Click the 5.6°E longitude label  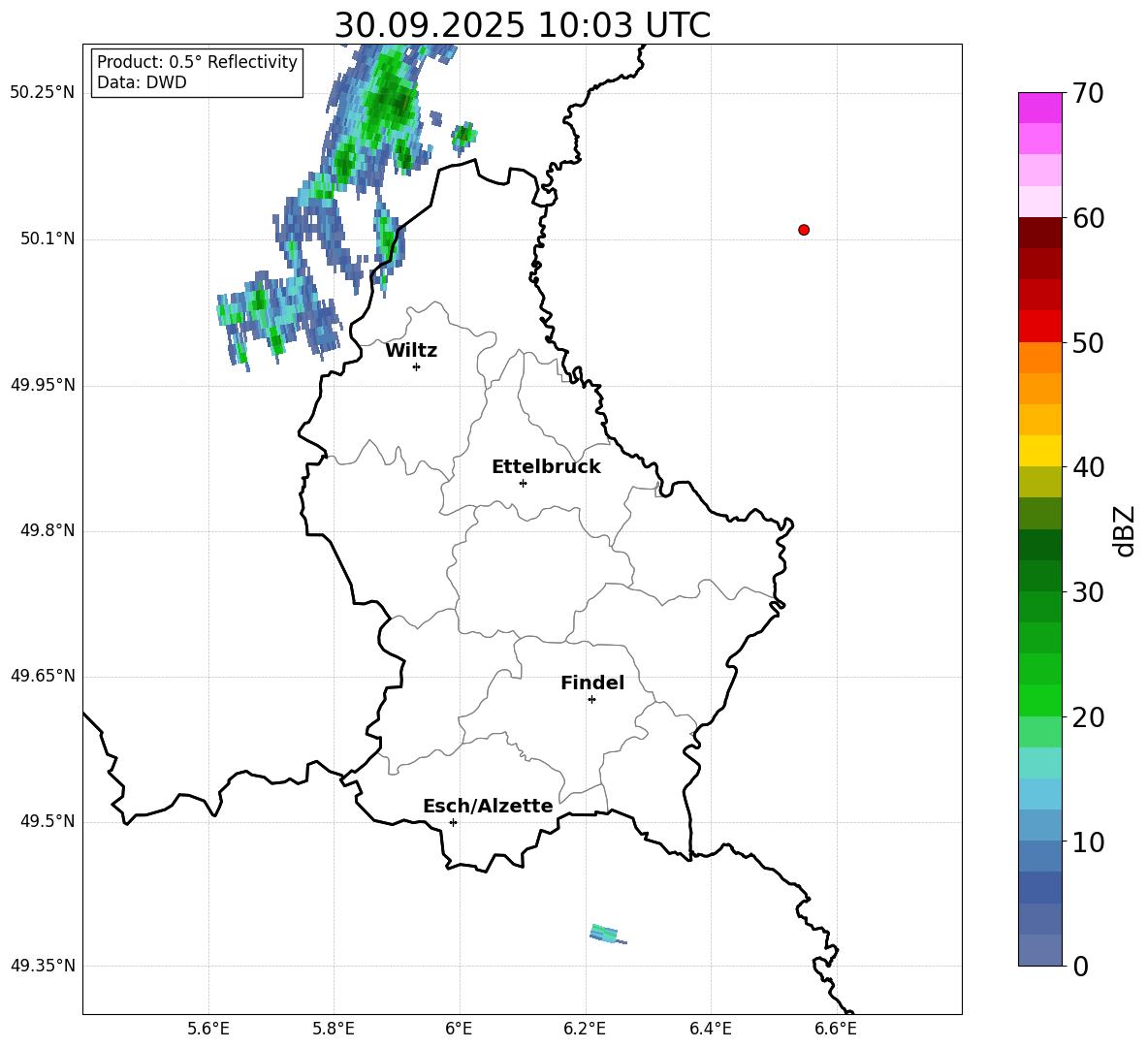(x=208, y=1029)
